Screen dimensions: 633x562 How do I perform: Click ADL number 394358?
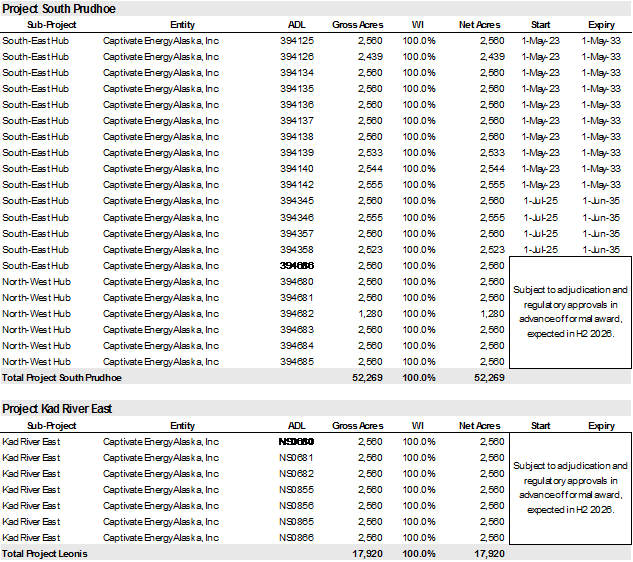(297, 249)
